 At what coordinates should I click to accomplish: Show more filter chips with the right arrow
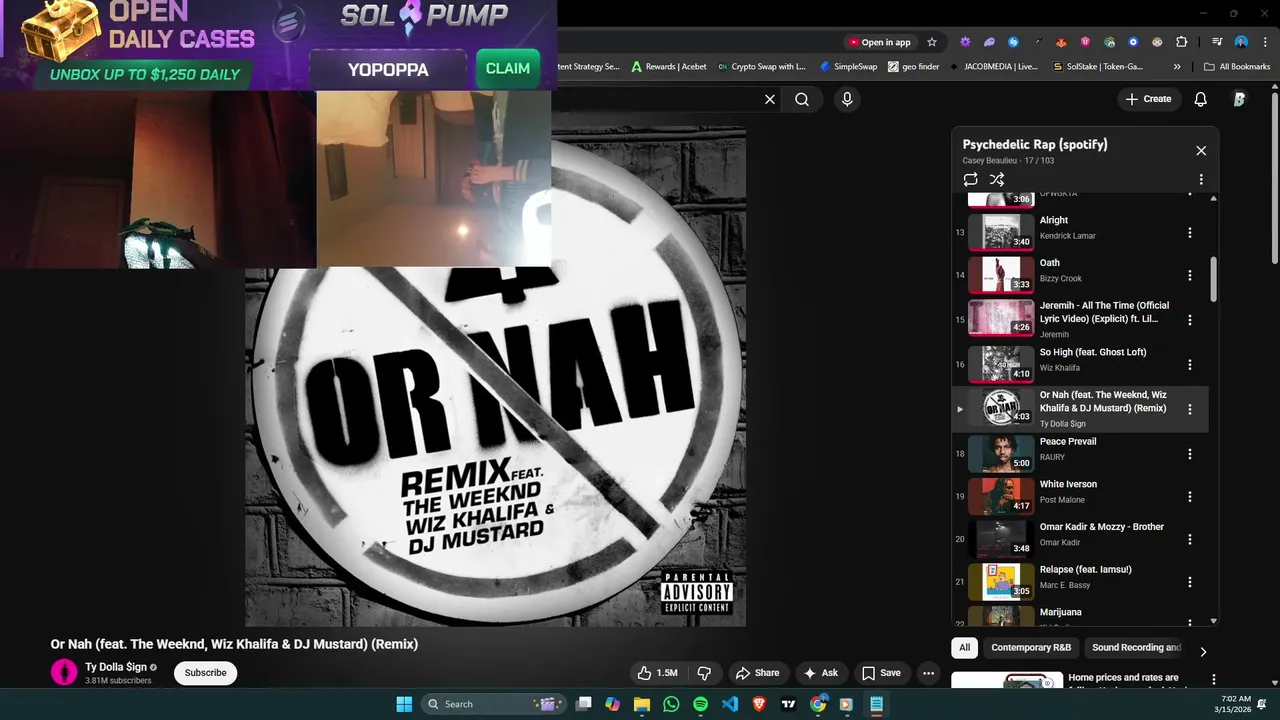pos(1203,652)
